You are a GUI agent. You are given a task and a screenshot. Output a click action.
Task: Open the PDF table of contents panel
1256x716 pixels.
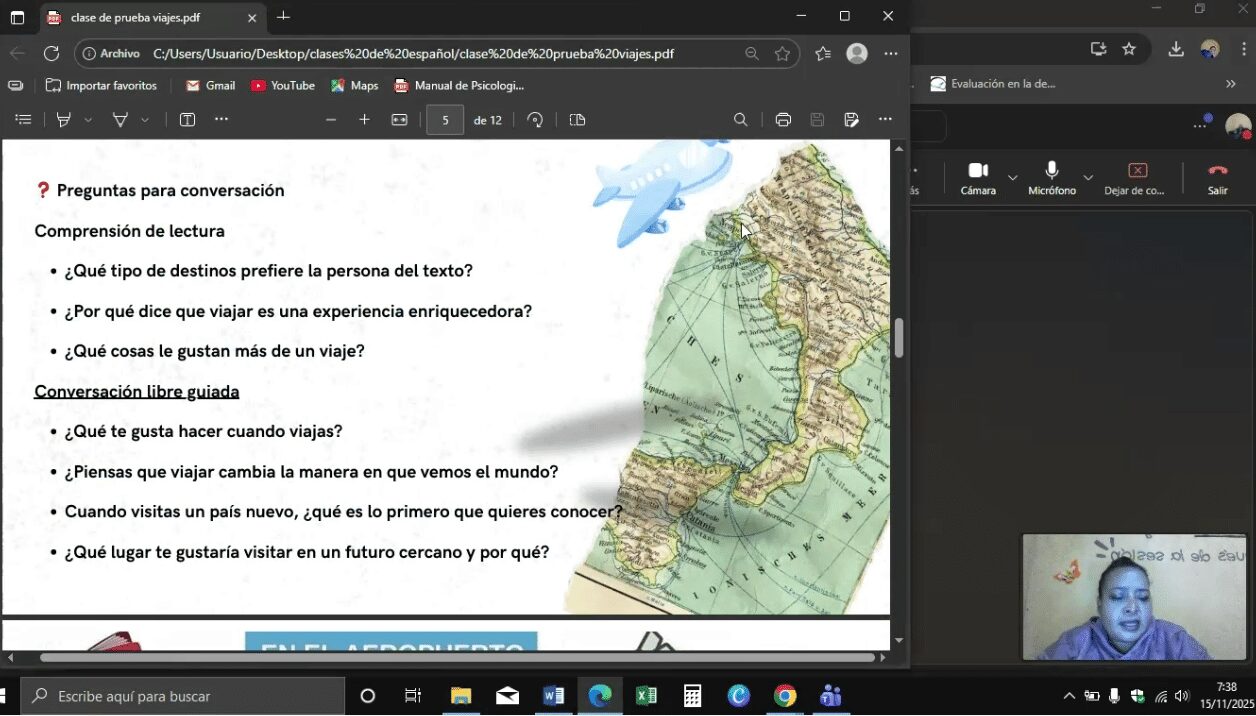click(x=23, y=120)
